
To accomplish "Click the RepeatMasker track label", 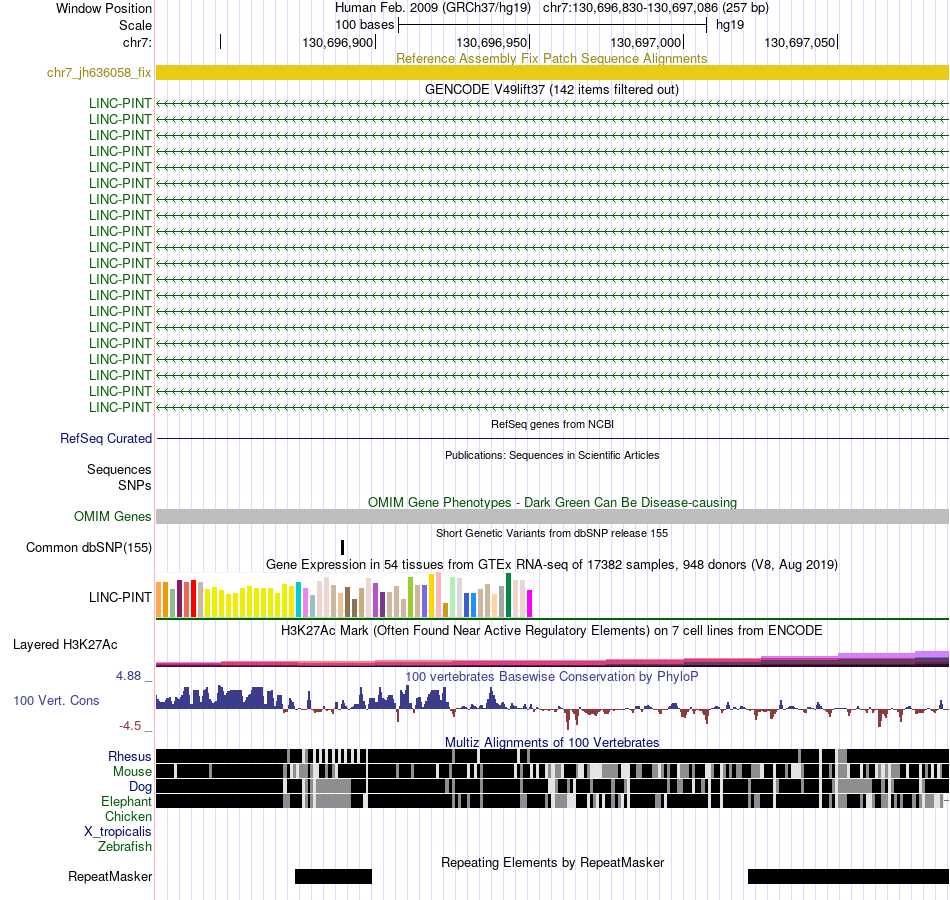I will pos(110,876).
